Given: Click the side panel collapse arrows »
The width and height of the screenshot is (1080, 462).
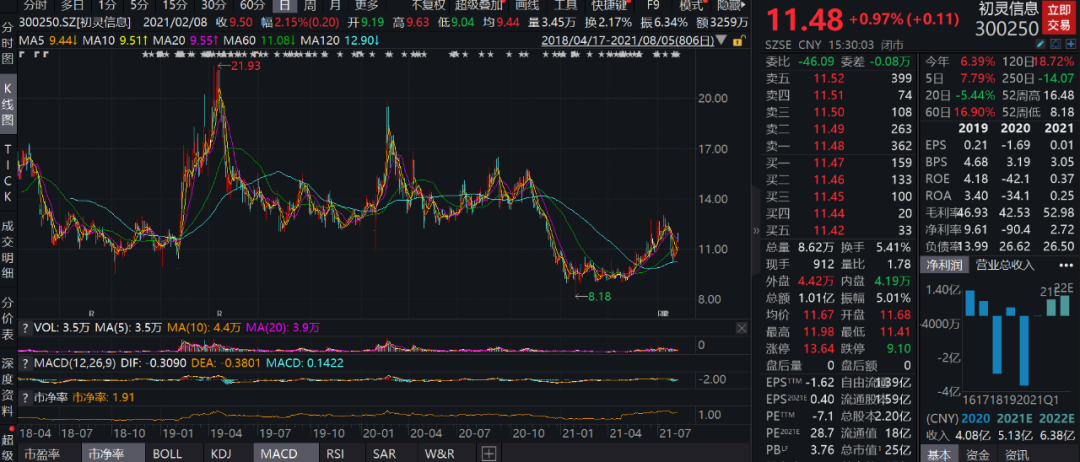Looking at the screenshot, I should (756, 230).
